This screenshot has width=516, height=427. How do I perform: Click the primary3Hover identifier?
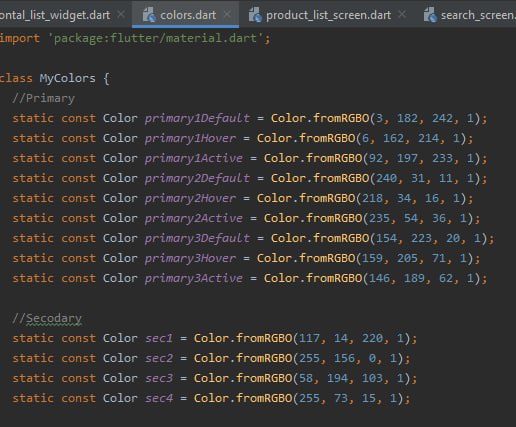pyautogui.click(x=190, y=258)
